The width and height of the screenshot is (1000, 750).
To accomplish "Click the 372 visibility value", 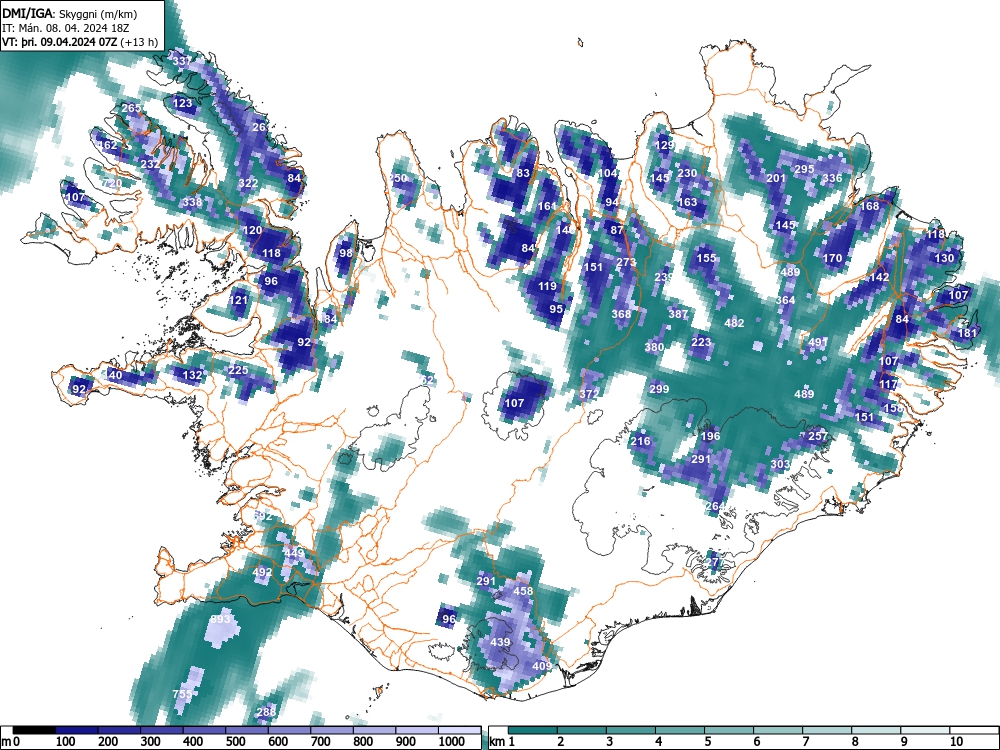I will pyautogui.click(x=589, y=394).
